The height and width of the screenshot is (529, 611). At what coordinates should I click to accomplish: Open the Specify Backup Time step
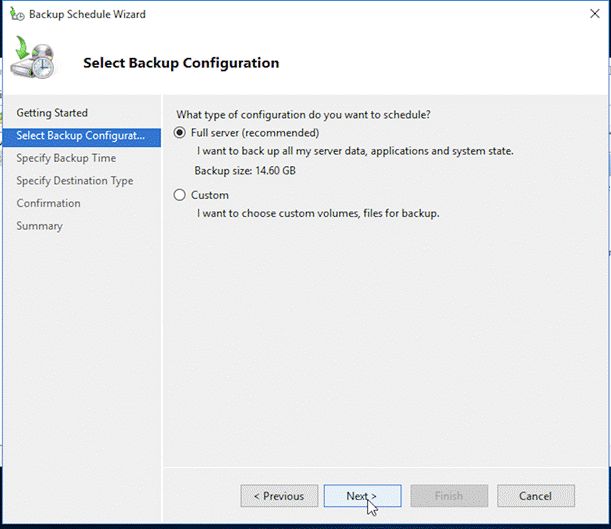(x=66, y=158)
